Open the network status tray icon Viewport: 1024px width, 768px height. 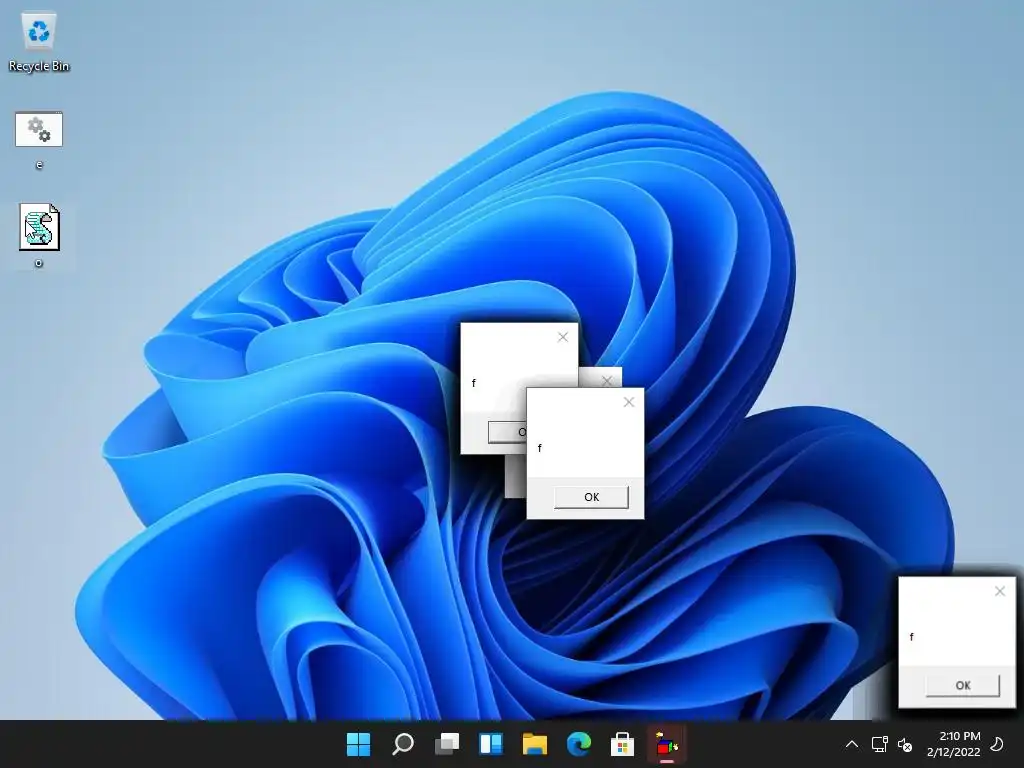tap(879, 744)
